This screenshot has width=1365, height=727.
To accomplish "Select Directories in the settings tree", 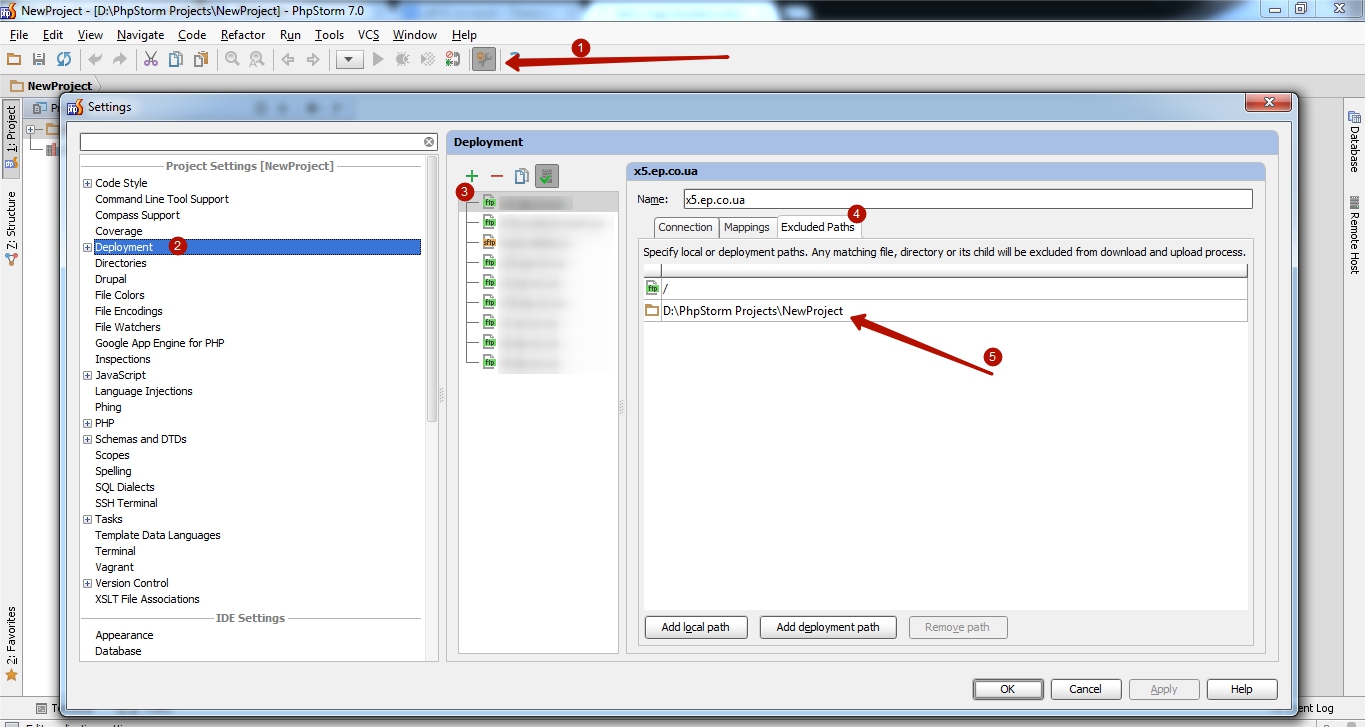I will (121, 263).
